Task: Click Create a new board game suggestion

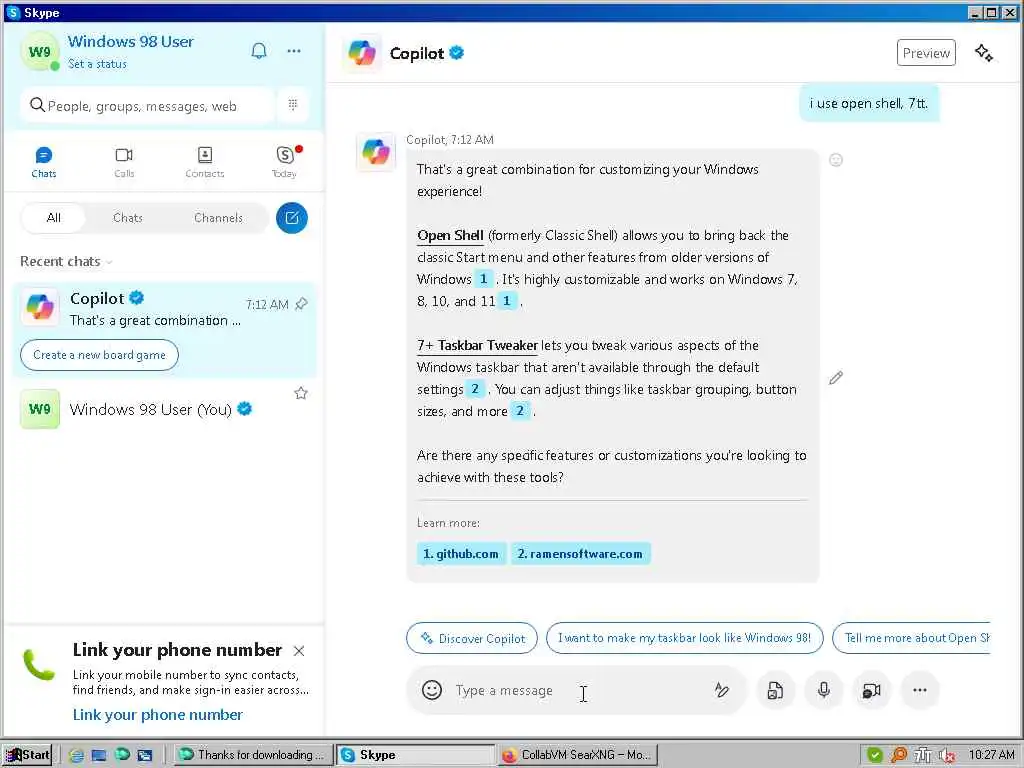Action: coord(99,355)
